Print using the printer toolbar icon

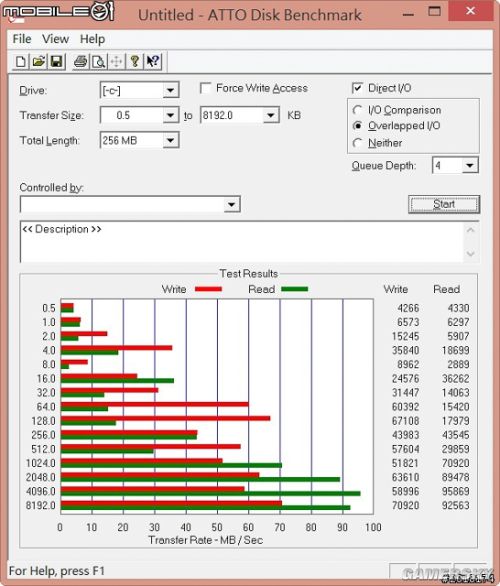pos(81,61)
